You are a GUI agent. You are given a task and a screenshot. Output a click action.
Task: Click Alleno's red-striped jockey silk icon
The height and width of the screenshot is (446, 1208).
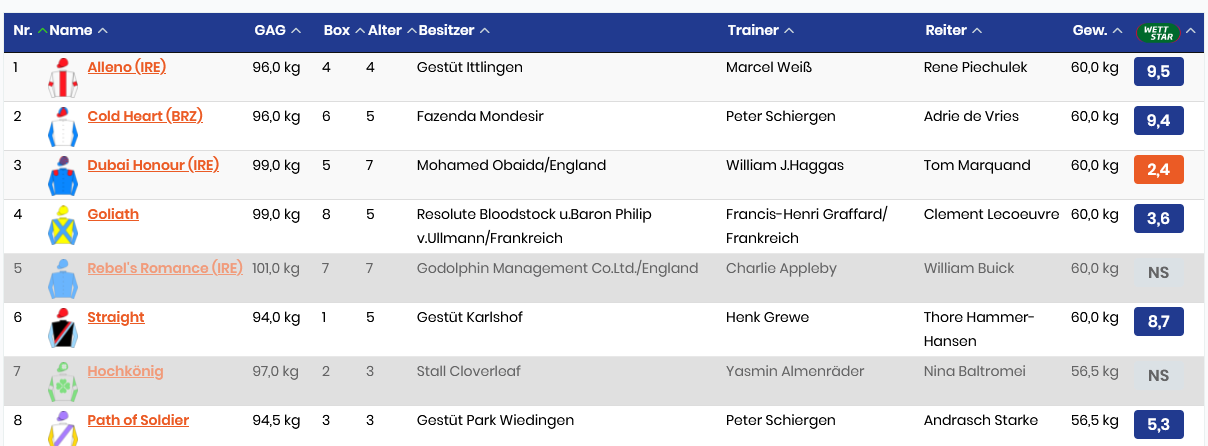point(62,77)
